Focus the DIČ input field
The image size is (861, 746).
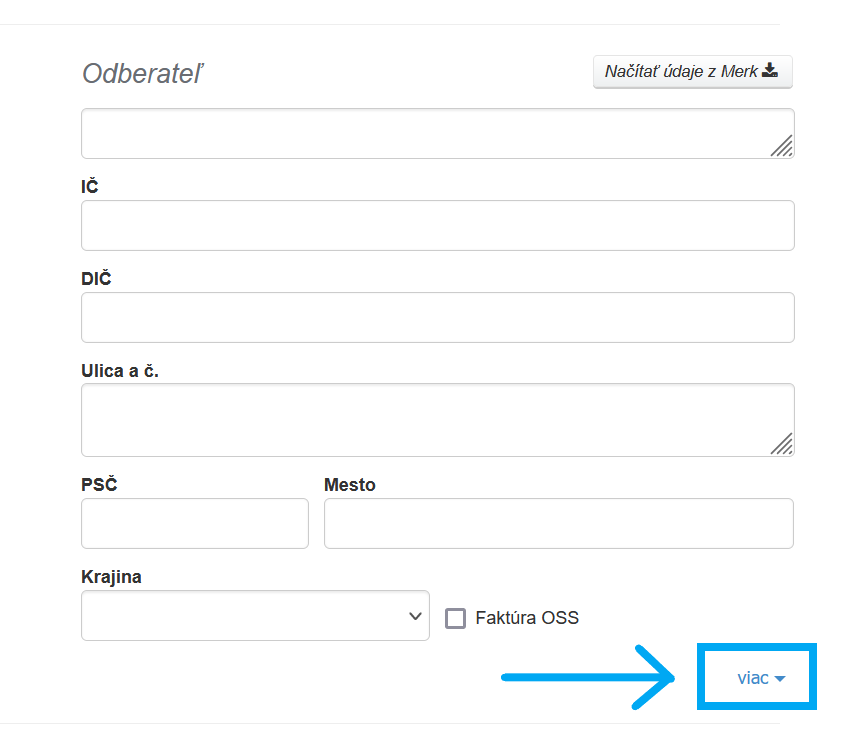[437, 317]
